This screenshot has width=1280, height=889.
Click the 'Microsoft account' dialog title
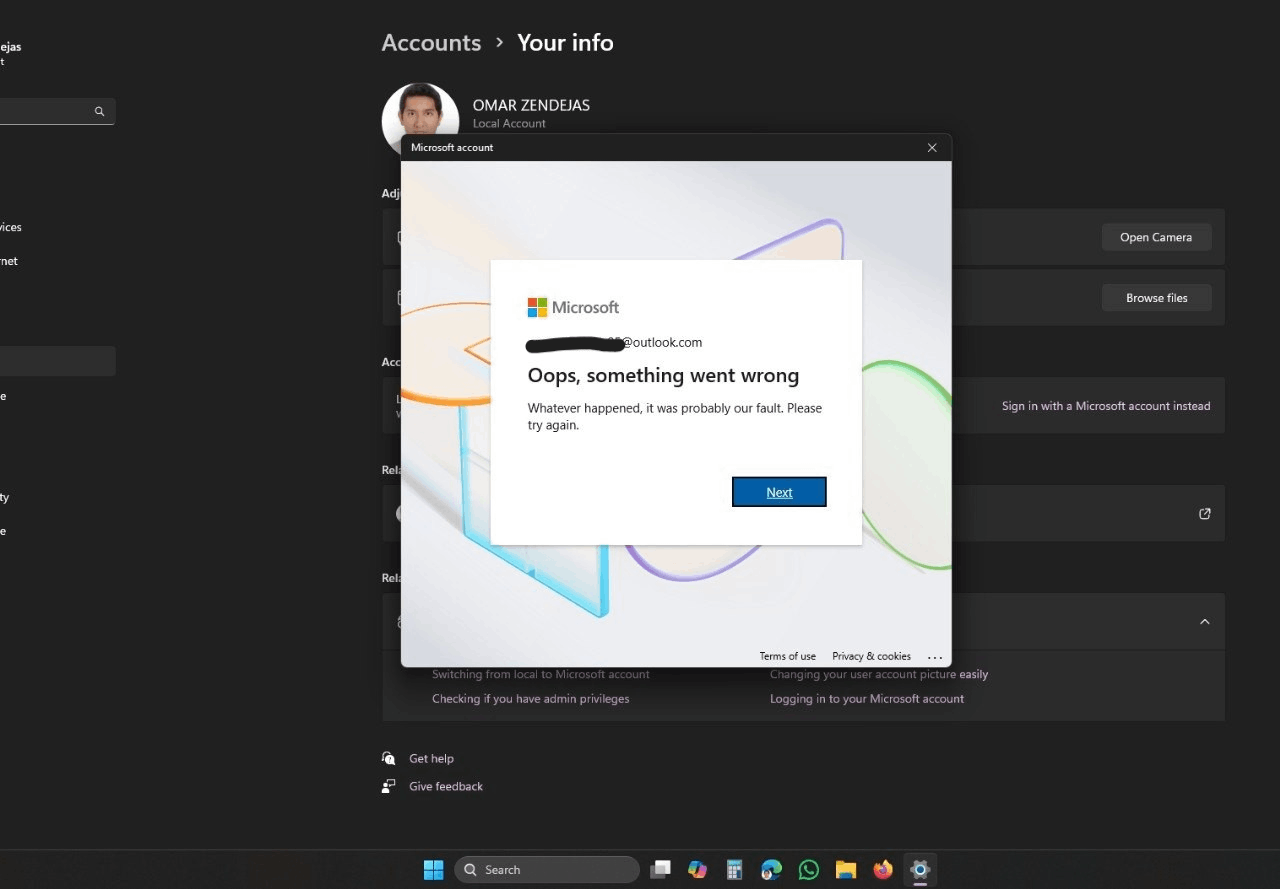[452, 148]
